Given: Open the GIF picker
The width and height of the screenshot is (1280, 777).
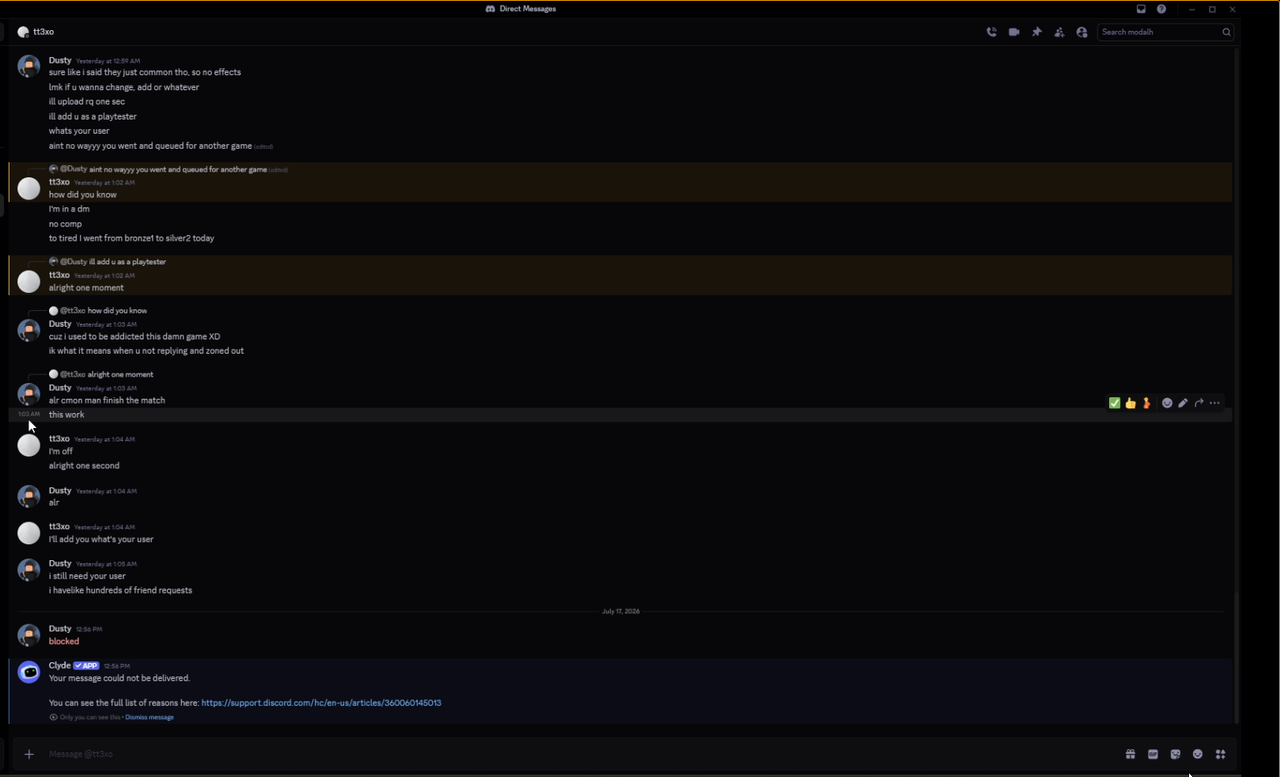Looking at the screenshot, I should 1153,754.
